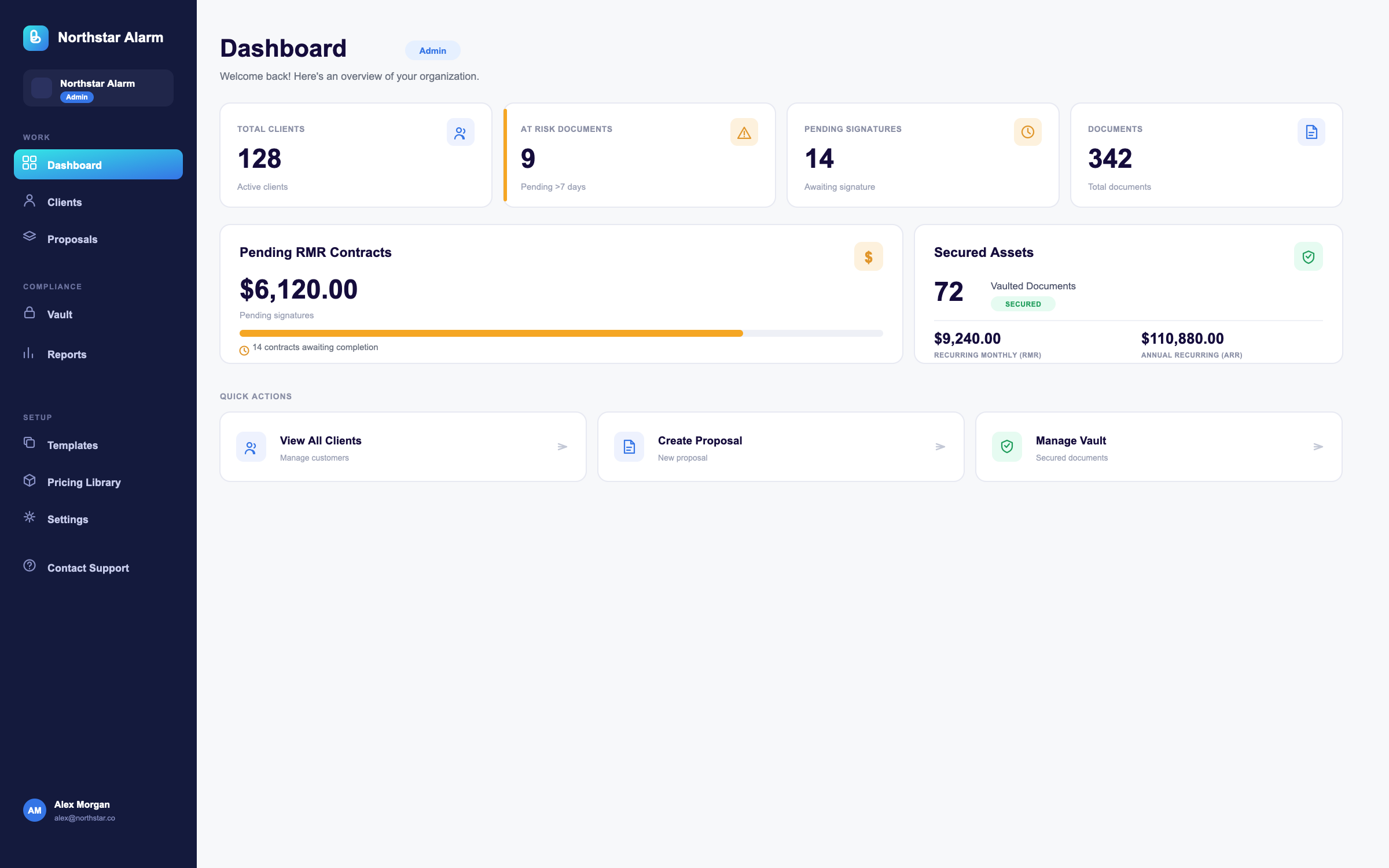Click the document icon in Create Proposal card

click(629, 447)
